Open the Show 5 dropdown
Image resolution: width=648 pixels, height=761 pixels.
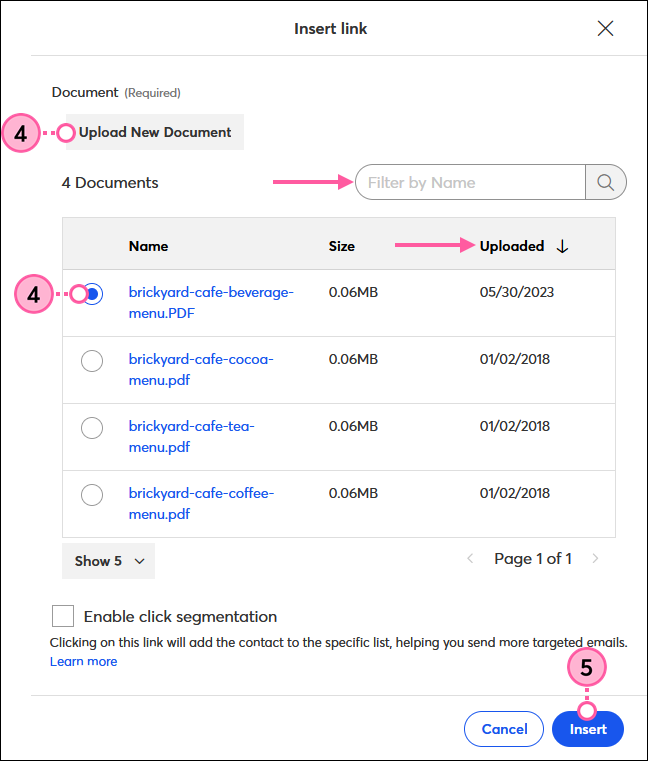click(109, 561)
